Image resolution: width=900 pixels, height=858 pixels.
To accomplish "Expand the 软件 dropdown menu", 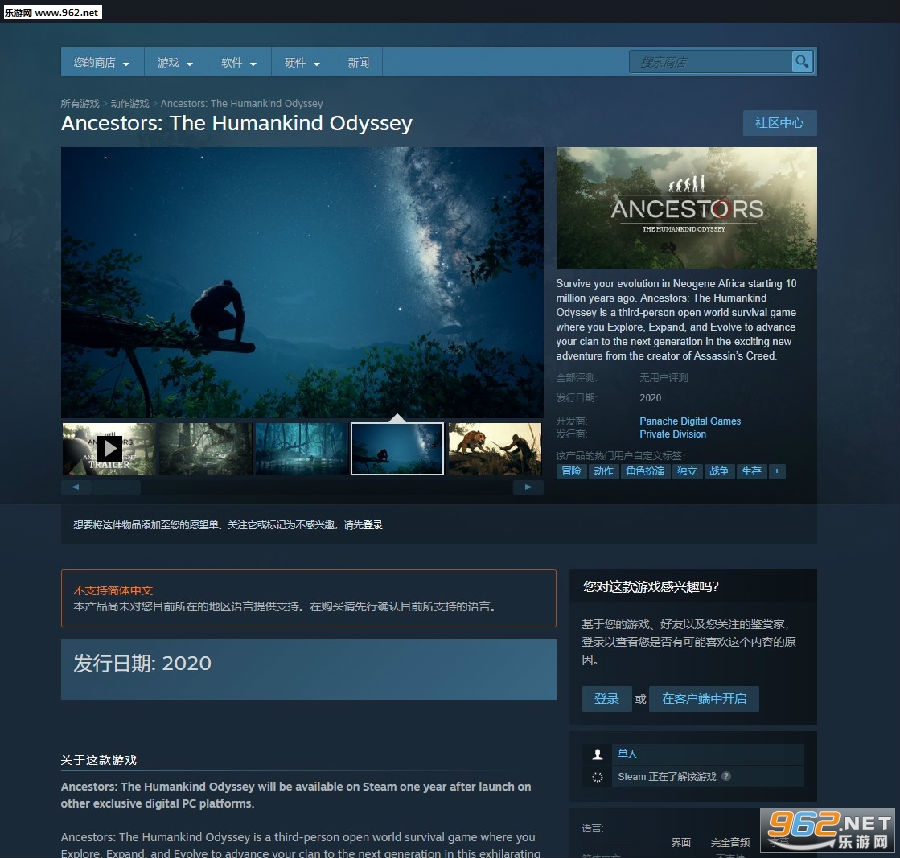I will pos(239,63).
